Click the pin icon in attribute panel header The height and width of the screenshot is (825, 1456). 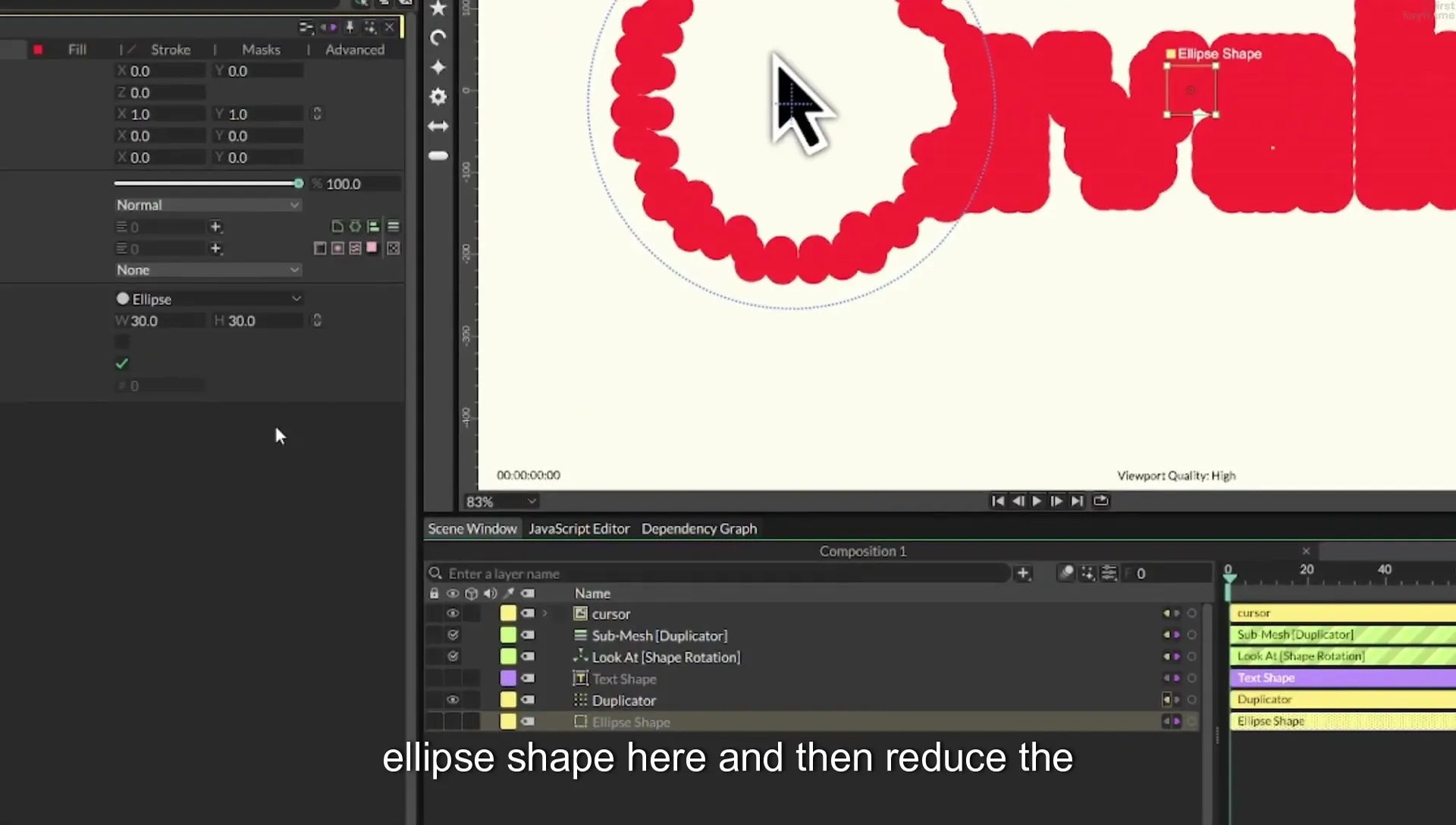click(x=350, y=27)
